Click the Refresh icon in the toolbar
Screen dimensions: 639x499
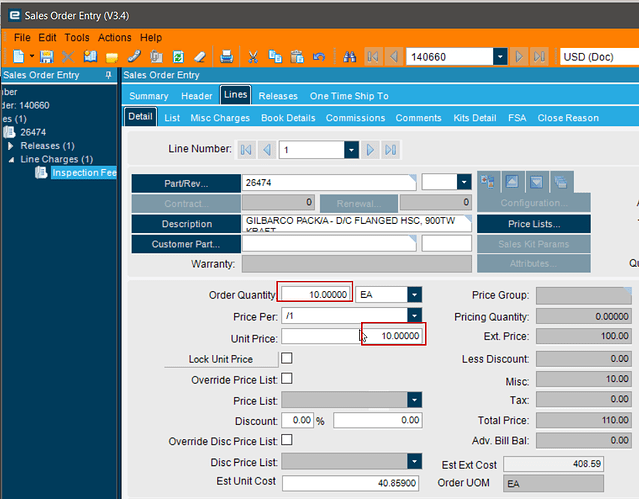pyautogui.click(x=177, y=57)
